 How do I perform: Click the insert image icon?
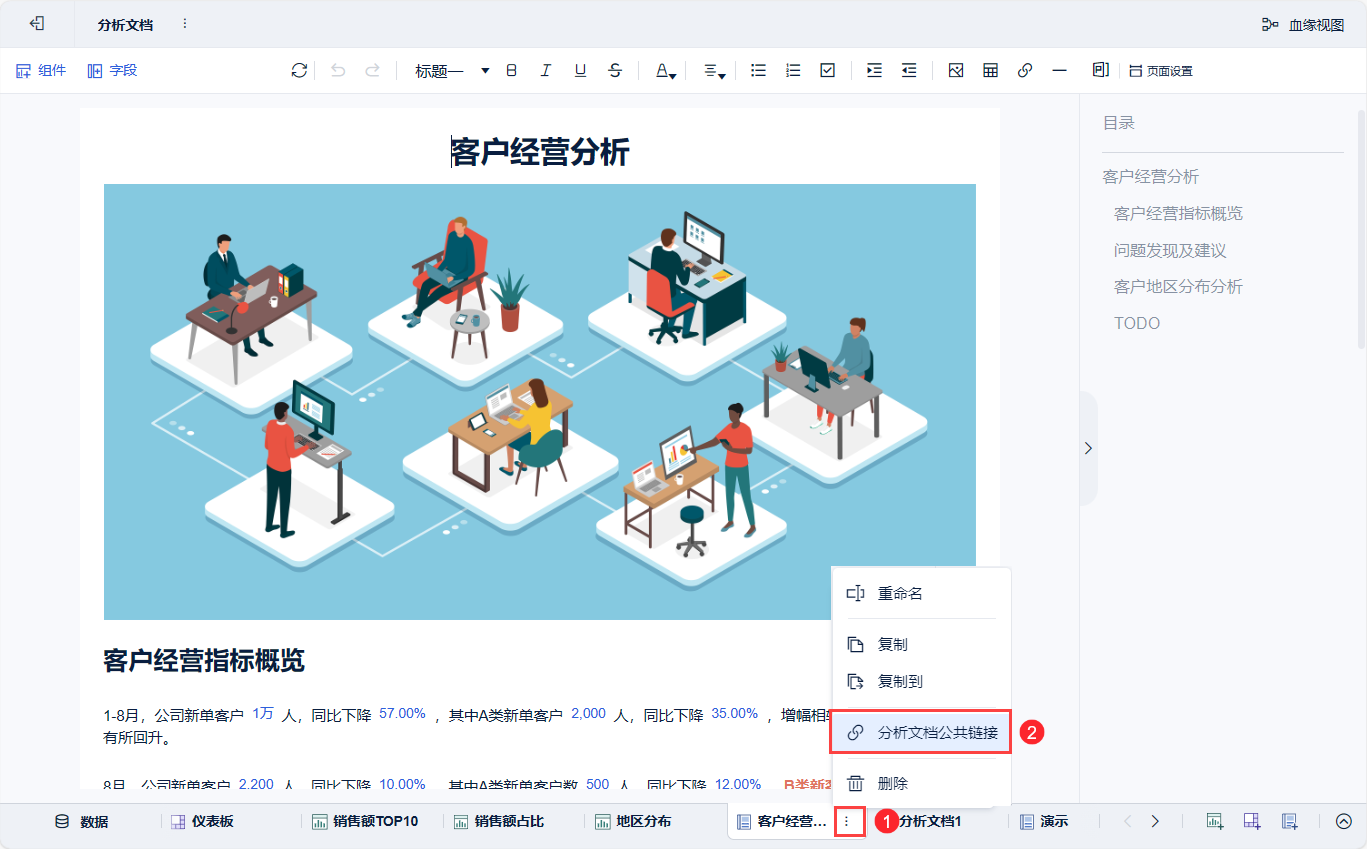point(956,70)
